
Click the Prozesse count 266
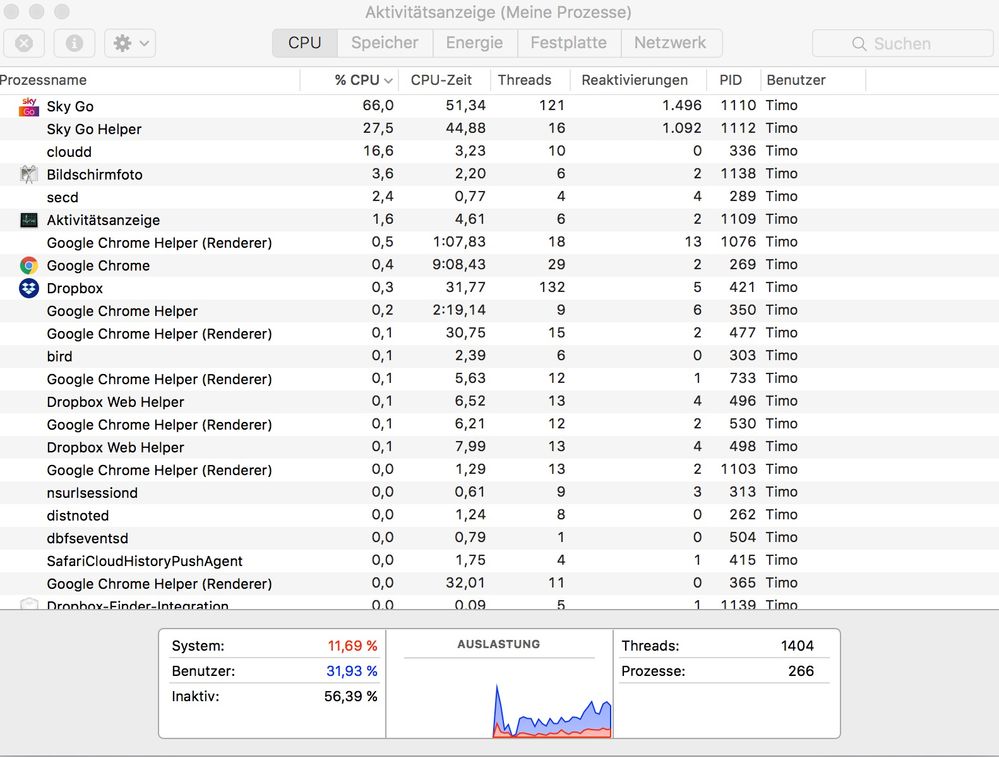point(801,671)
